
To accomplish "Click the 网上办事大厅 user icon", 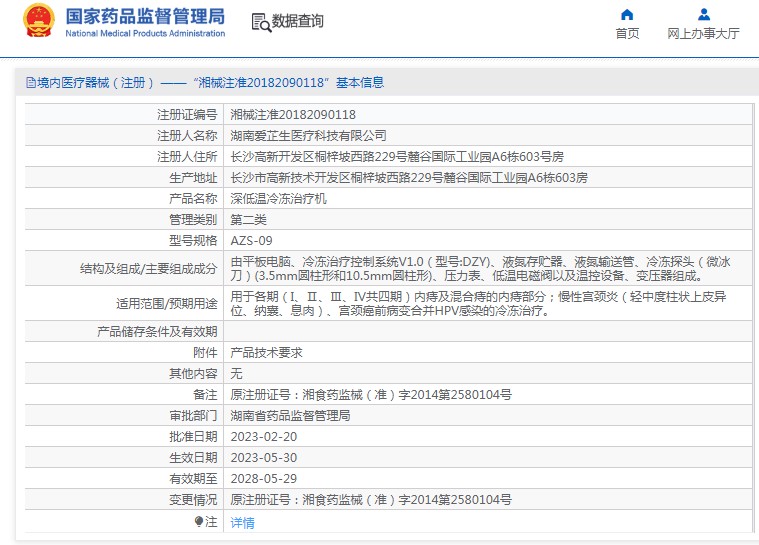I will pos(704,15).
